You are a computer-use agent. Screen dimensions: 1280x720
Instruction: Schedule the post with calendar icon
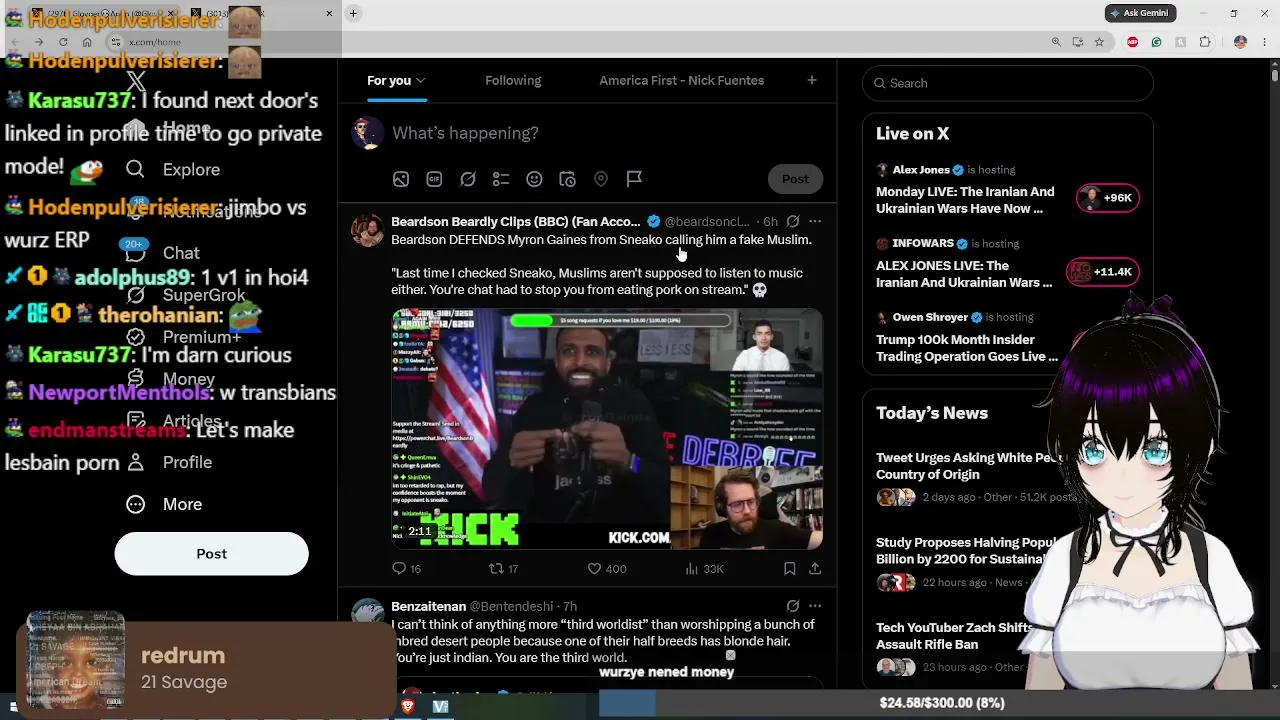tap(567, 179)
